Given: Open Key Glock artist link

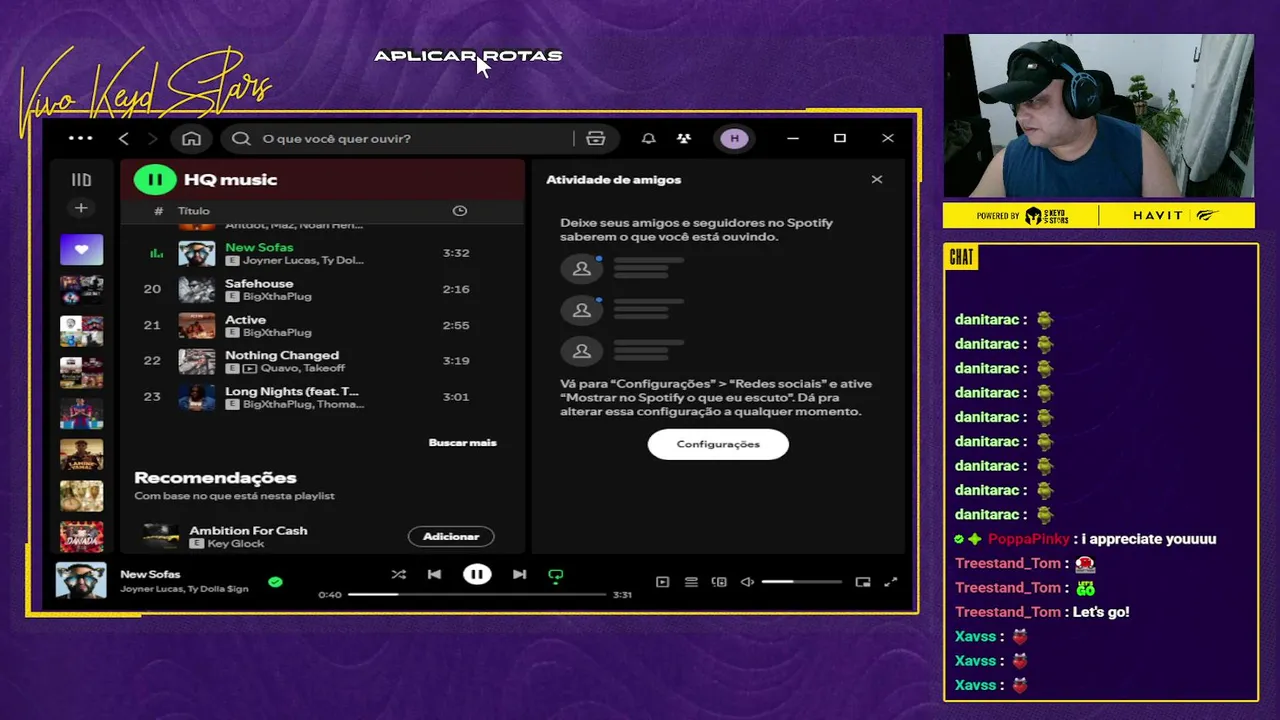Looking at the screenshot, I should [x=235, y=543].
